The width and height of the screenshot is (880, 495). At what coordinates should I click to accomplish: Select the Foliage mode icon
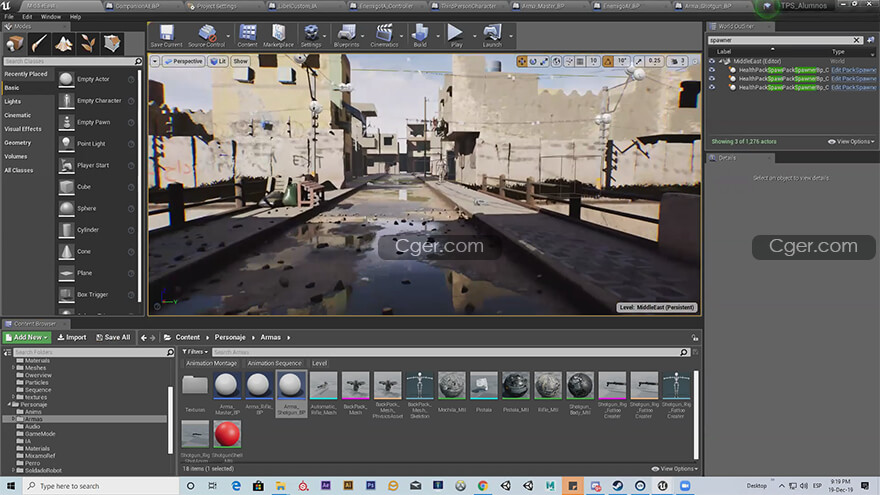pyautogui.click(x=88, y=44)
